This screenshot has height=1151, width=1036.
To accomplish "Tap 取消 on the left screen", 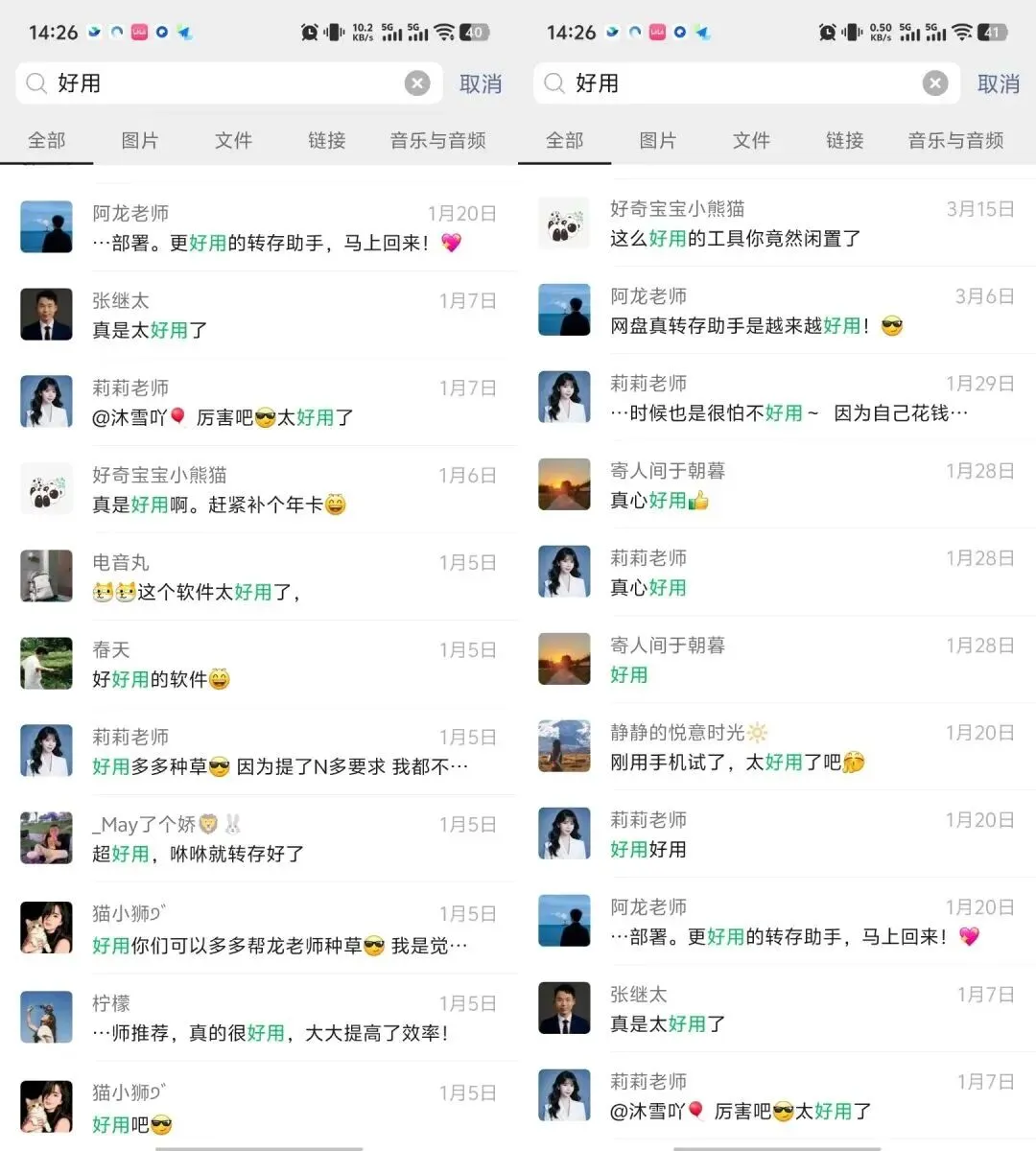I will tap(481, 84).
